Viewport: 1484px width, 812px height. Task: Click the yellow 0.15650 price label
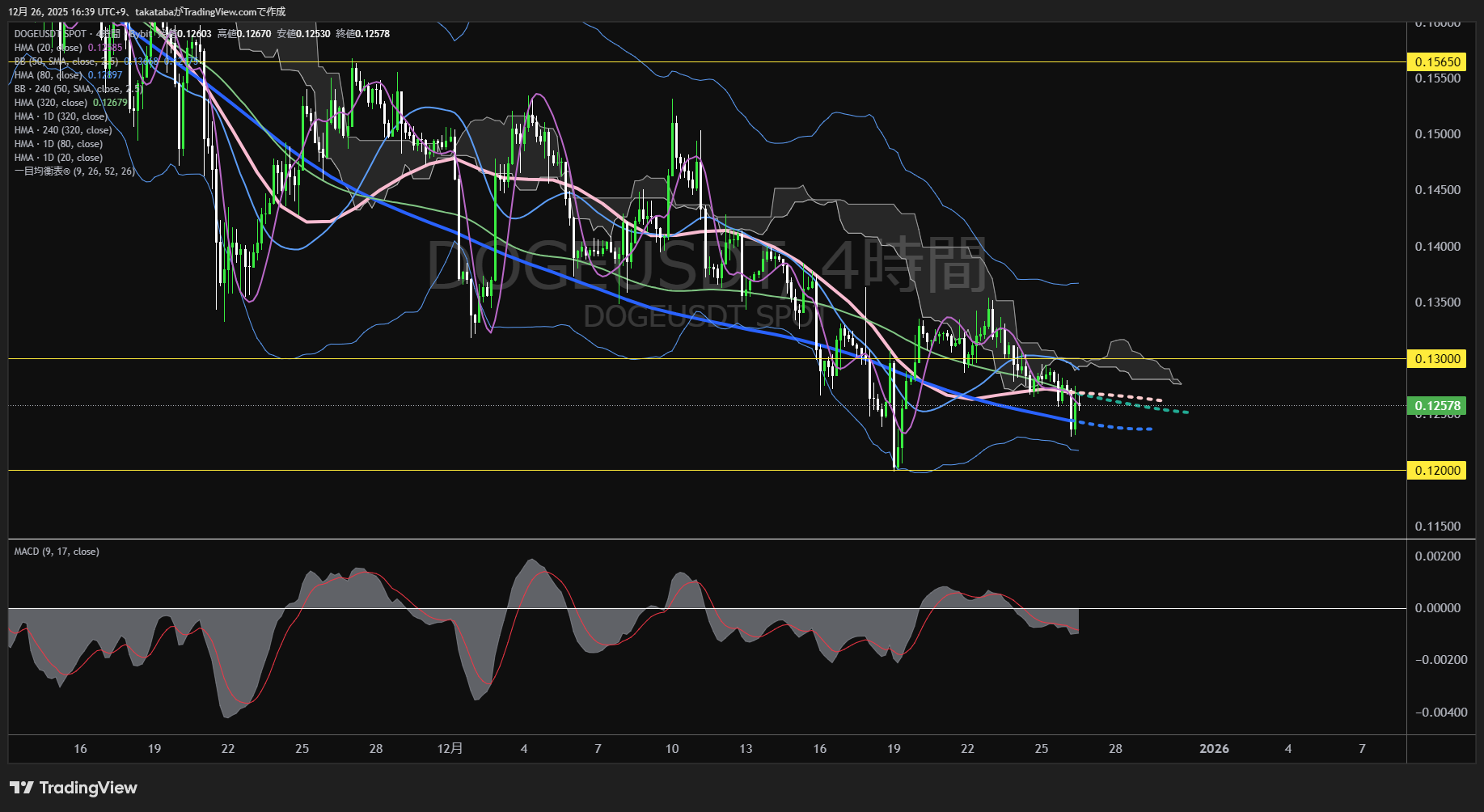1437,61
